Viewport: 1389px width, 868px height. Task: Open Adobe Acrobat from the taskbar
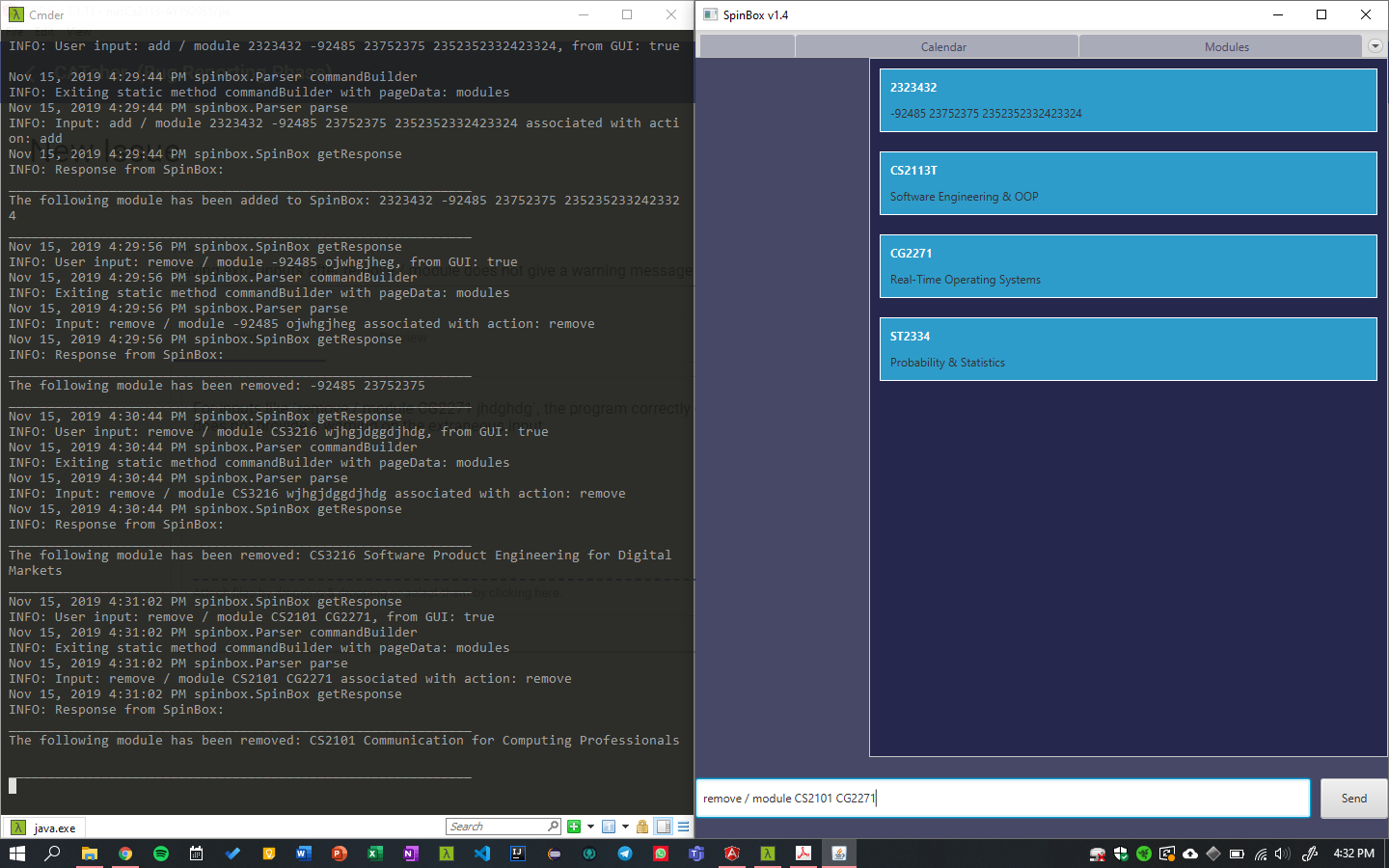point(803,854)
